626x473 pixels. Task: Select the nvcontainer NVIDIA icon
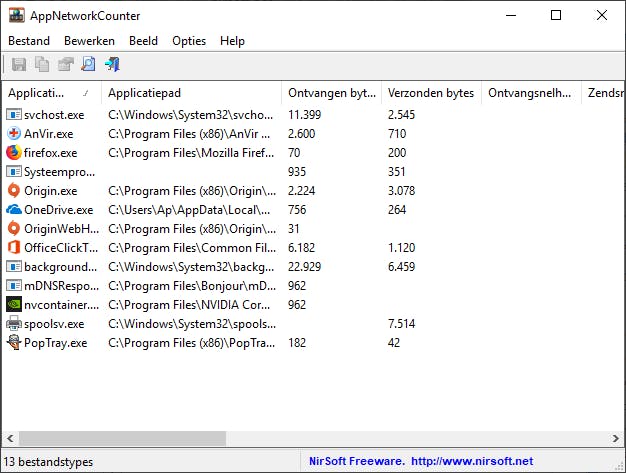tap(14, 305)
